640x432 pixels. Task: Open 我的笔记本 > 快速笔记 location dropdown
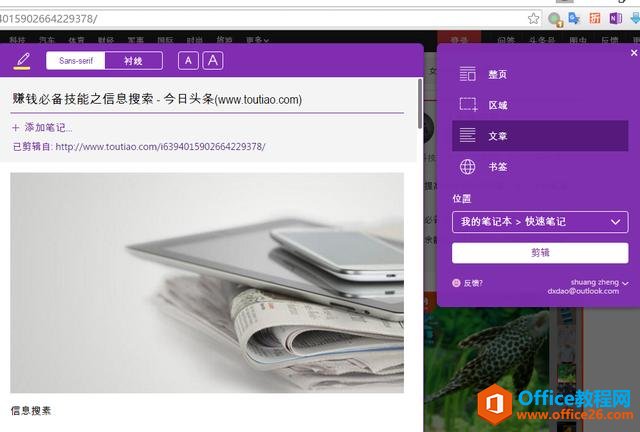[x=540, y=222]
